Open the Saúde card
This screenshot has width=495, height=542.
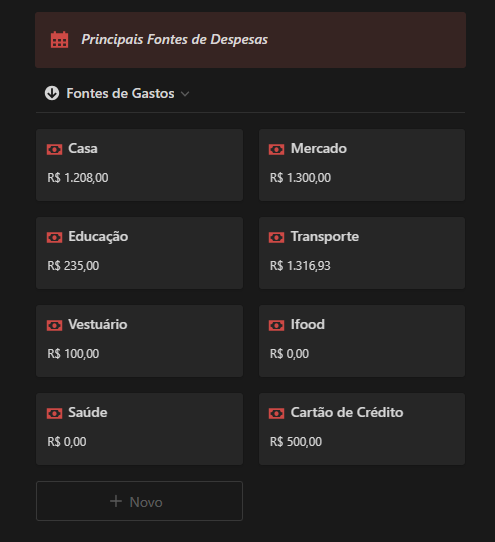tap(139, 429)
